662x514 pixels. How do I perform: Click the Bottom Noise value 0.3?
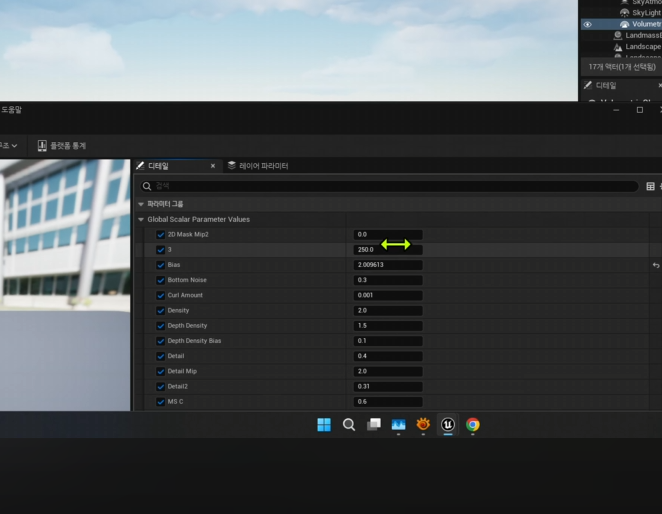[388, 280]
